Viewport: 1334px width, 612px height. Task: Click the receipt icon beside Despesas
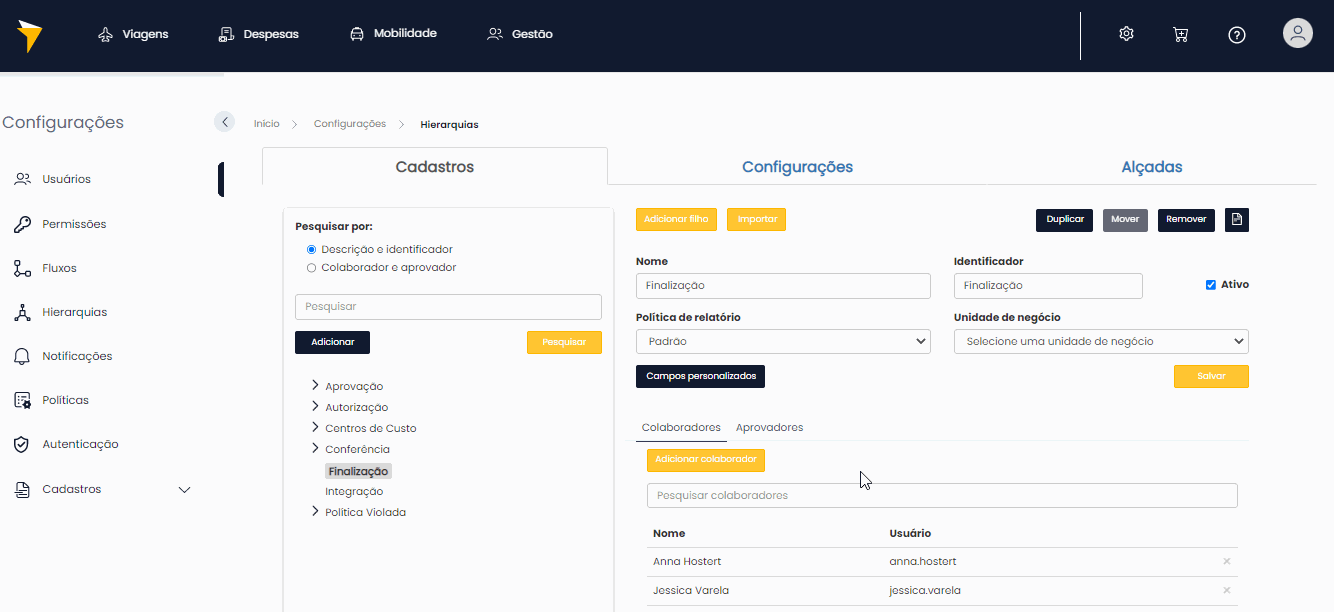pos(226,34)
